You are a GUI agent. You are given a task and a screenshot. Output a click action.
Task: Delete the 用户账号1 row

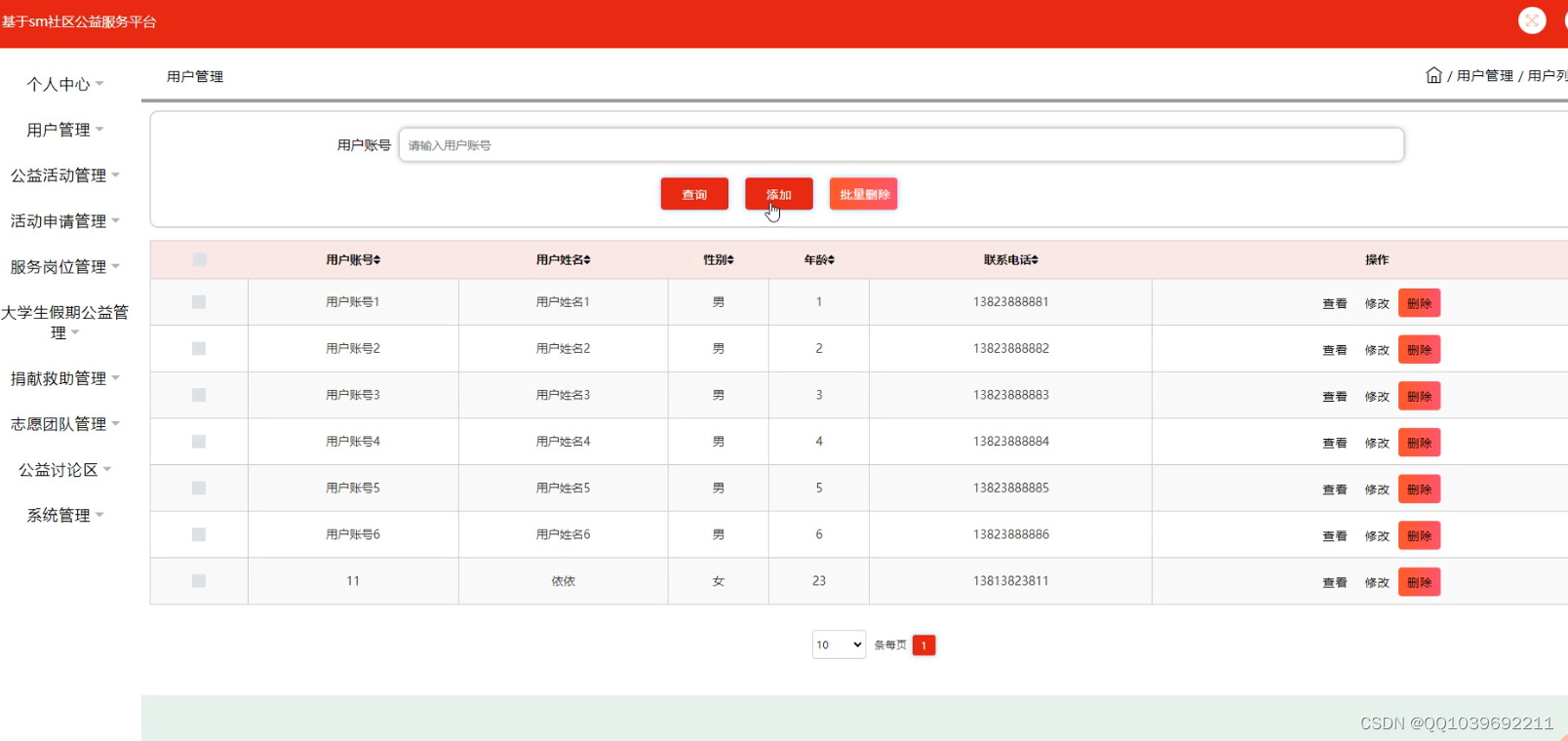(x=1419, y=303)
